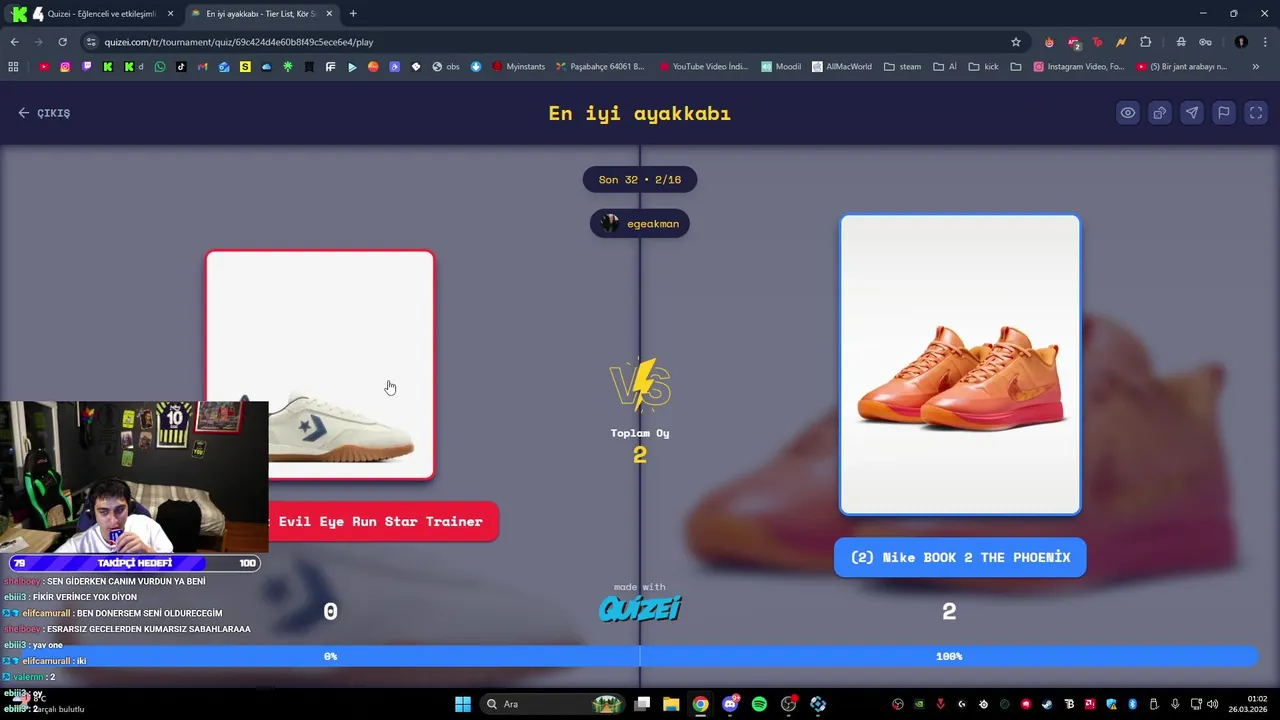The height and width of the screenshot is (720, 1280).
Task: Open File Explorer from the taskbar
Action: pos(671,704)
